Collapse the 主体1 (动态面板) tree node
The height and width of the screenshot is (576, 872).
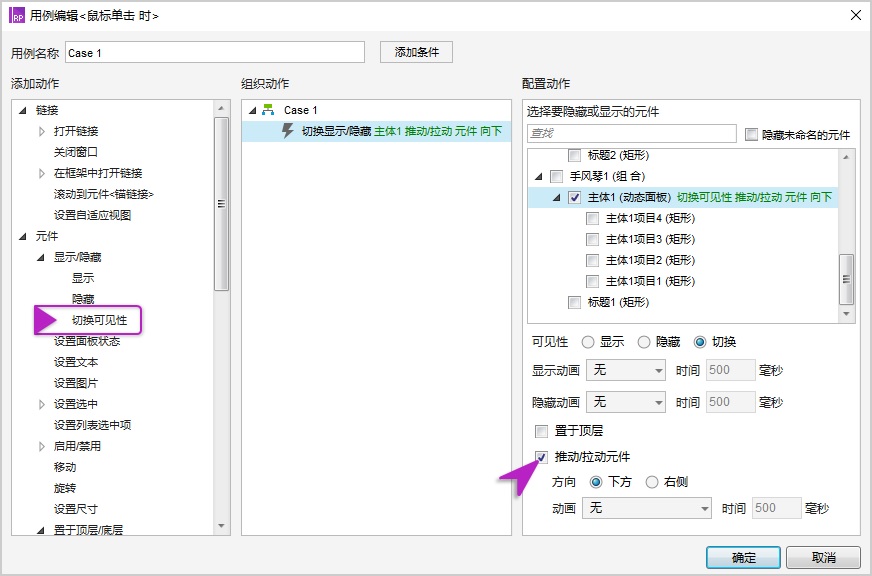pos(556,197)
